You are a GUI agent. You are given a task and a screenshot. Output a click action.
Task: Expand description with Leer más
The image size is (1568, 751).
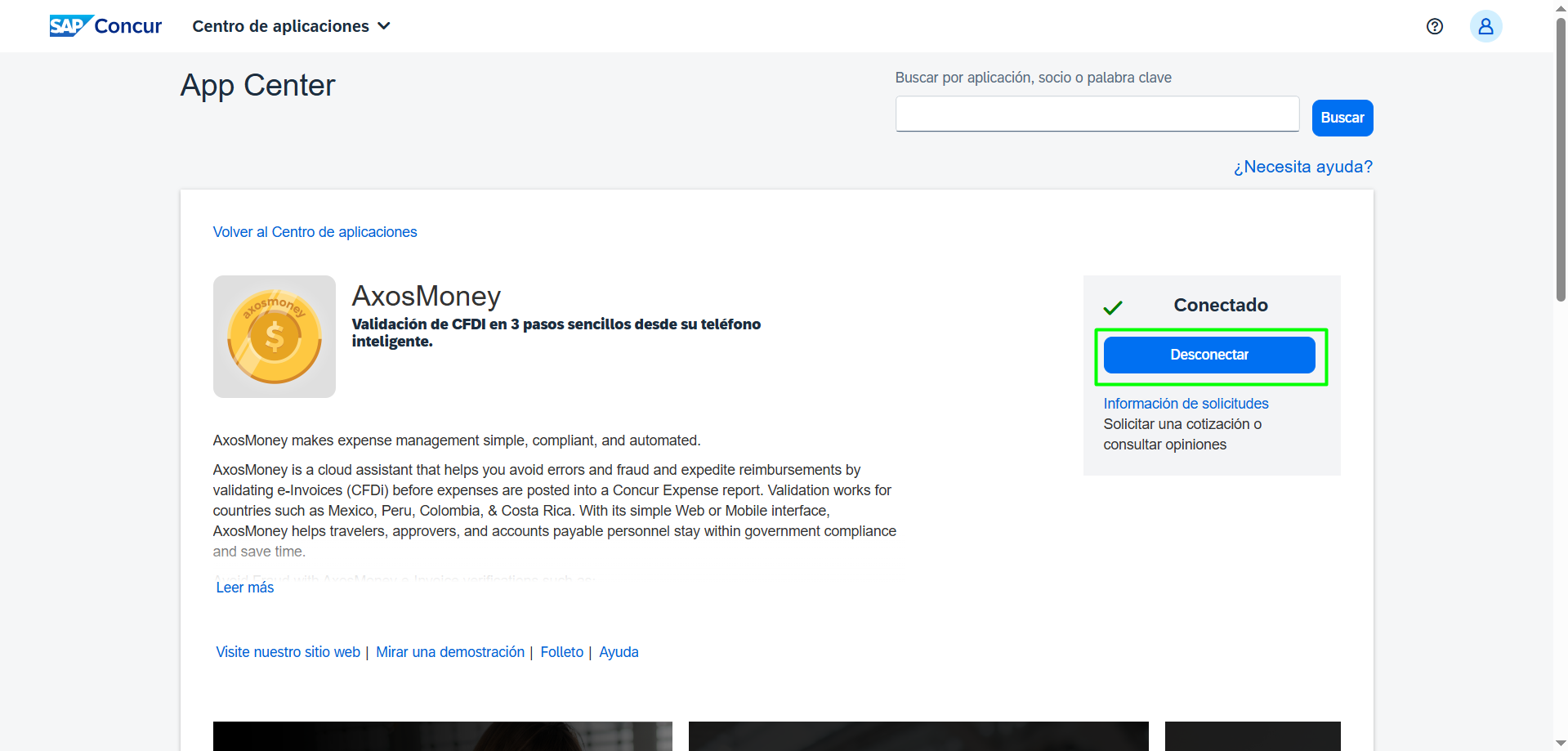pos(244,588)
